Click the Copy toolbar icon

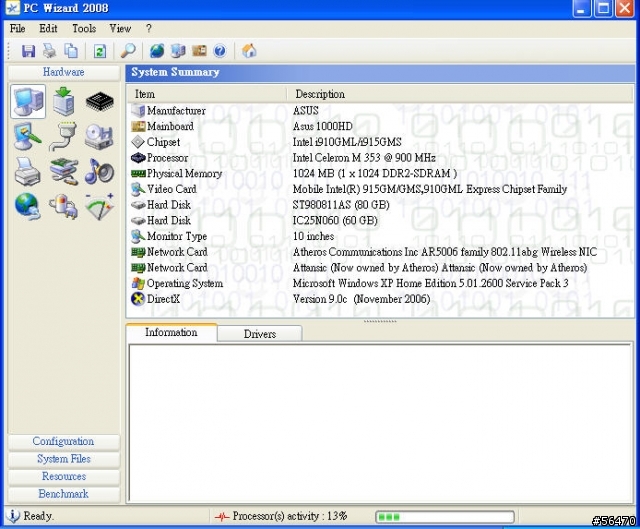71,51
